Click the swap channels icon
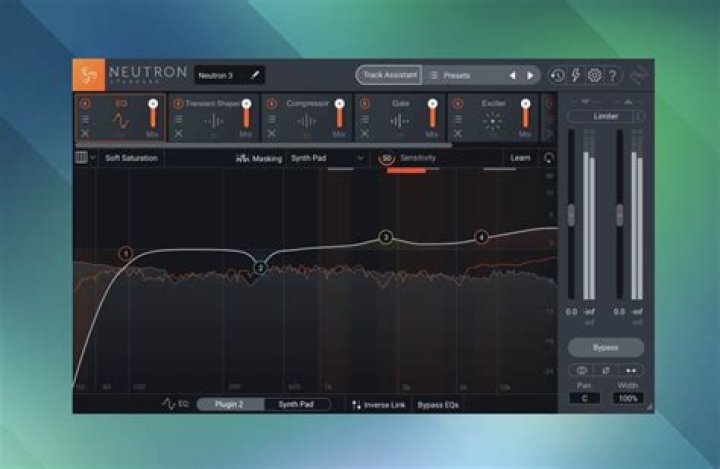This screenshot has width=720, height=469. 631,370
